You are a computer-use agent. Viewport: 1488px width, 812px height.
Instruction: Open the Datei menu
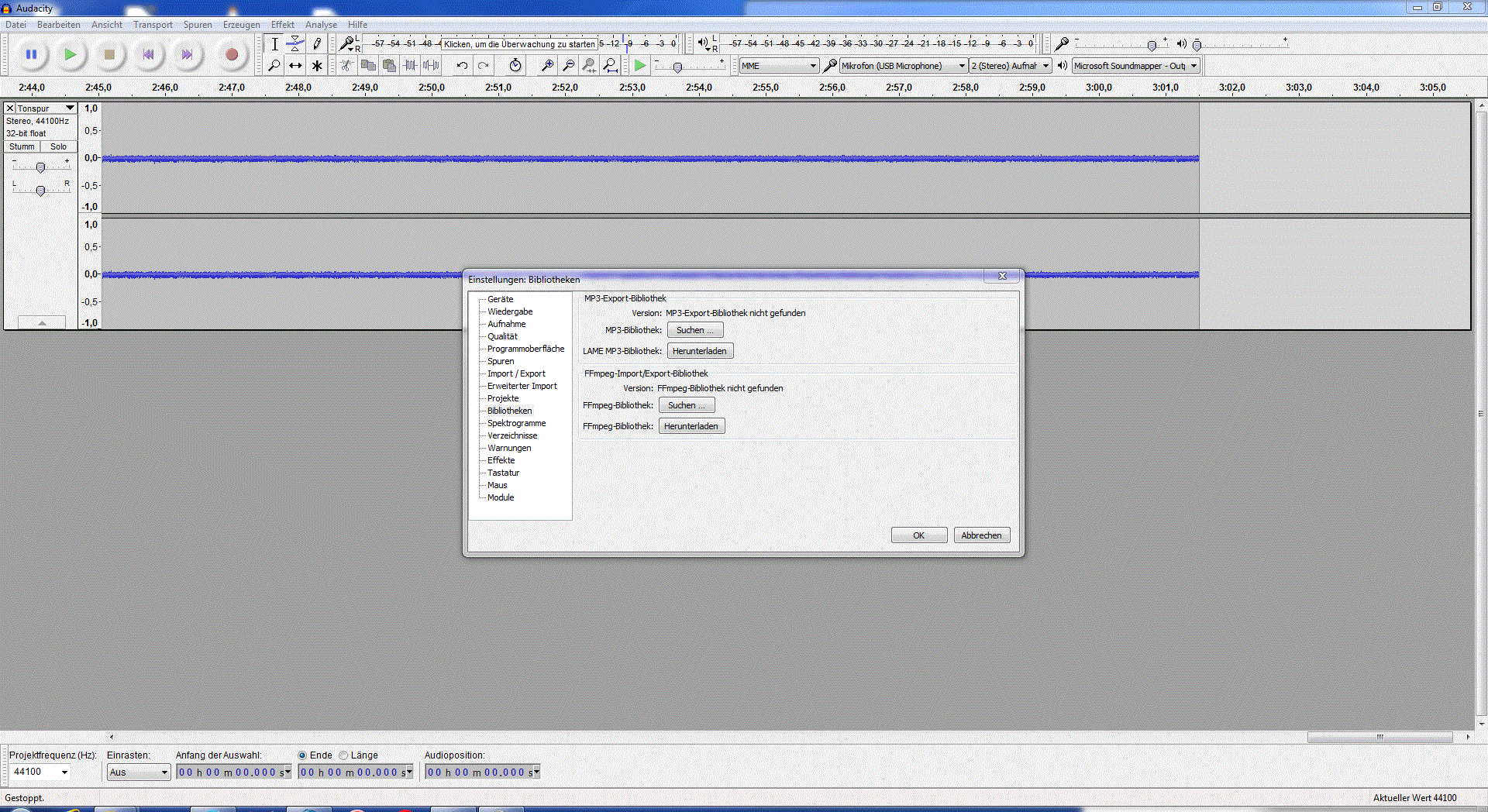[x=15, y=25]
